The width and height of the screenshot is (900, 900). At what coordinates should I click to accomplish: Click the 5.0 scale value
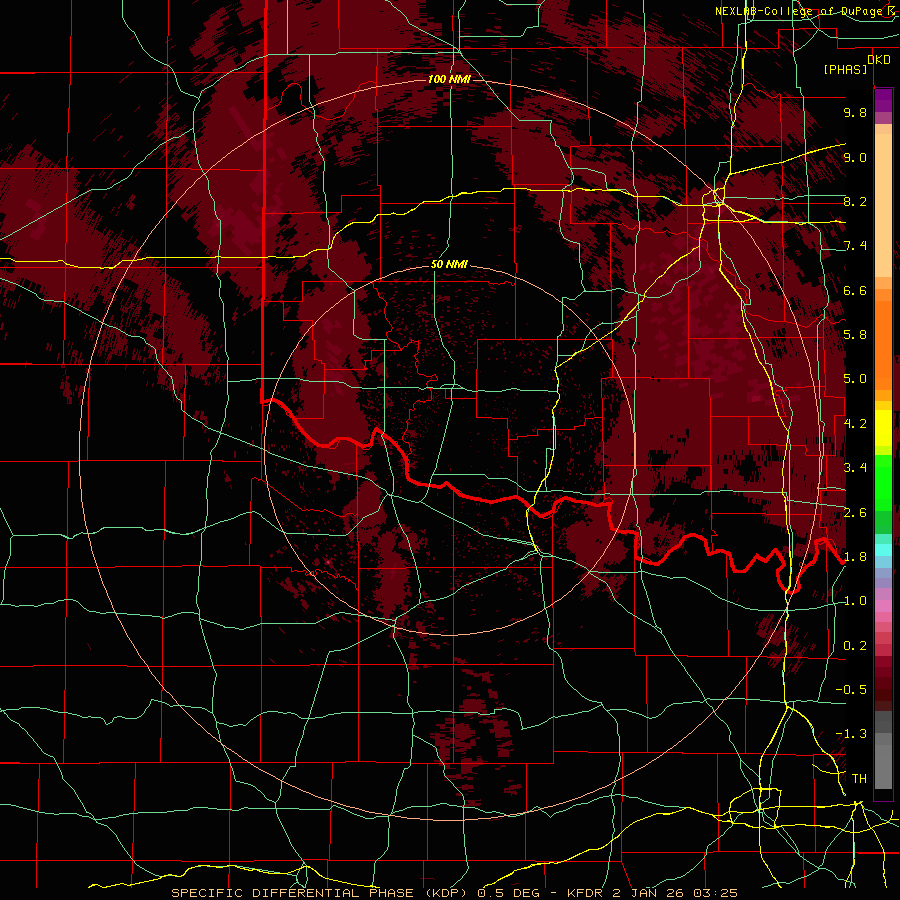pyautogui.click(x=855, y=379)
